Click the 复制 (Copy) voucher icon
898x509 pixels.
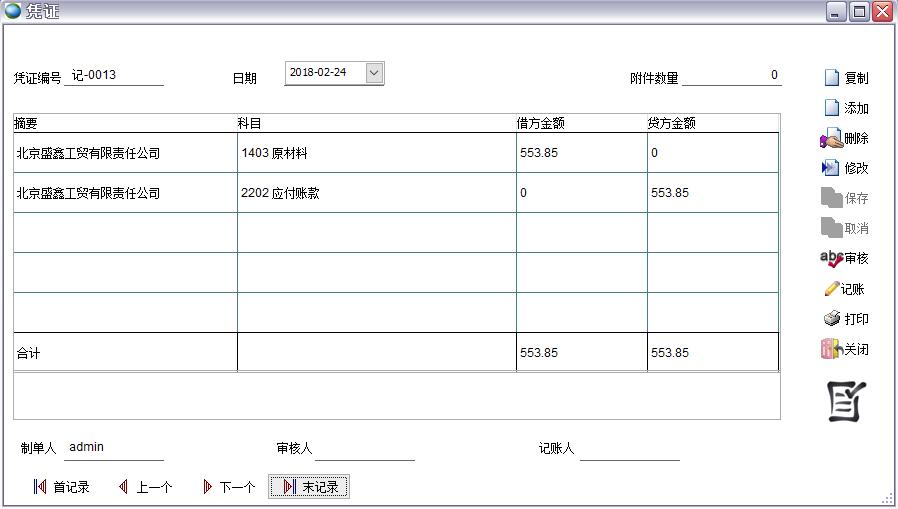832,78
